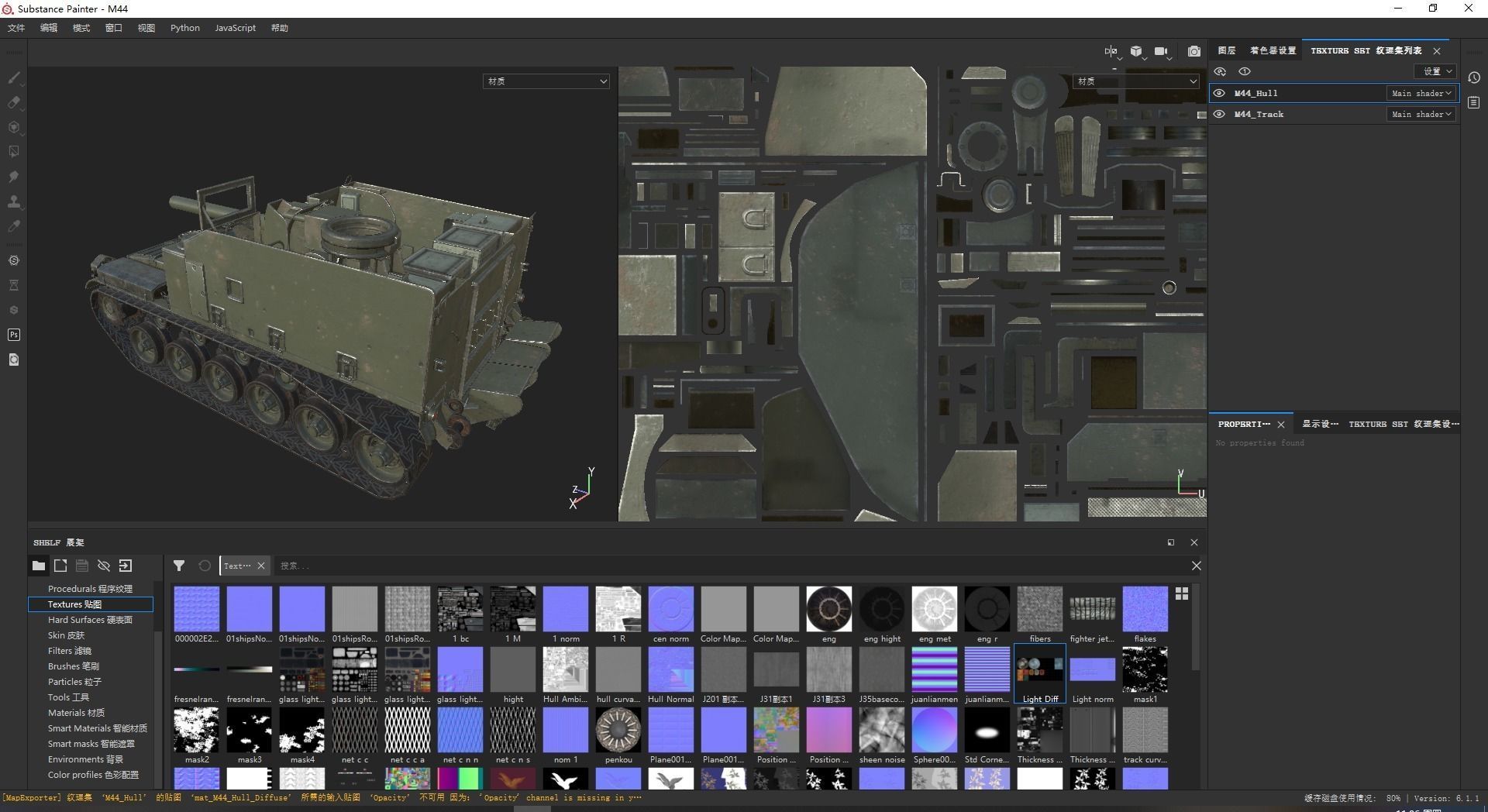This screenshot has height=812, width=1488.
Task: Switch to the 显示设置 tab
Action: [x=1321, y=424]
